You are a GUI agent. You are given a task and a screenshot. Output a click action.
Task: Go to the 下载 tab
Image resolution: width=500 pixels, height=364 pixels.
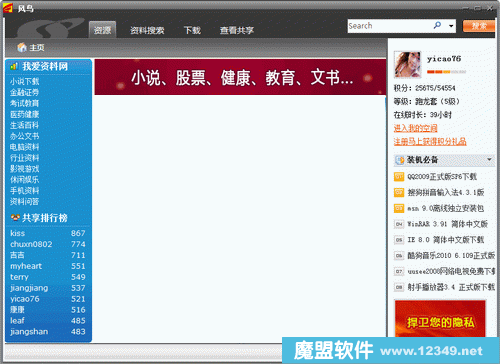coord(192,30)
